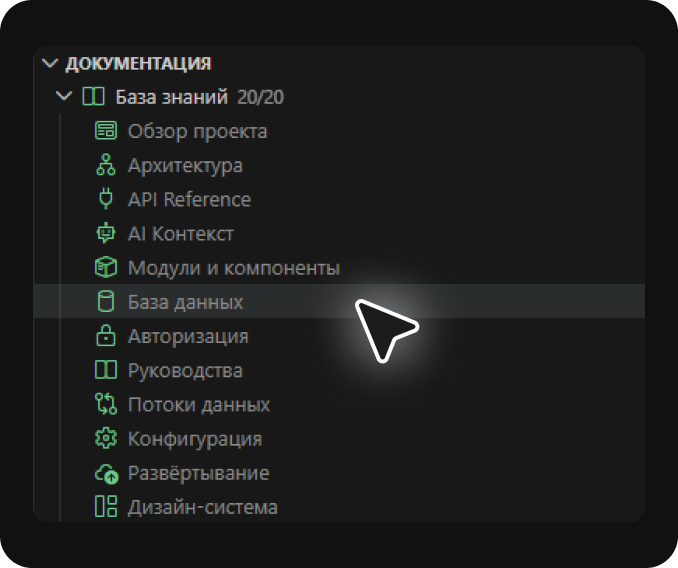Click the Конфигурация gear icon
The image size is (678, 568).
coord(105,438)
